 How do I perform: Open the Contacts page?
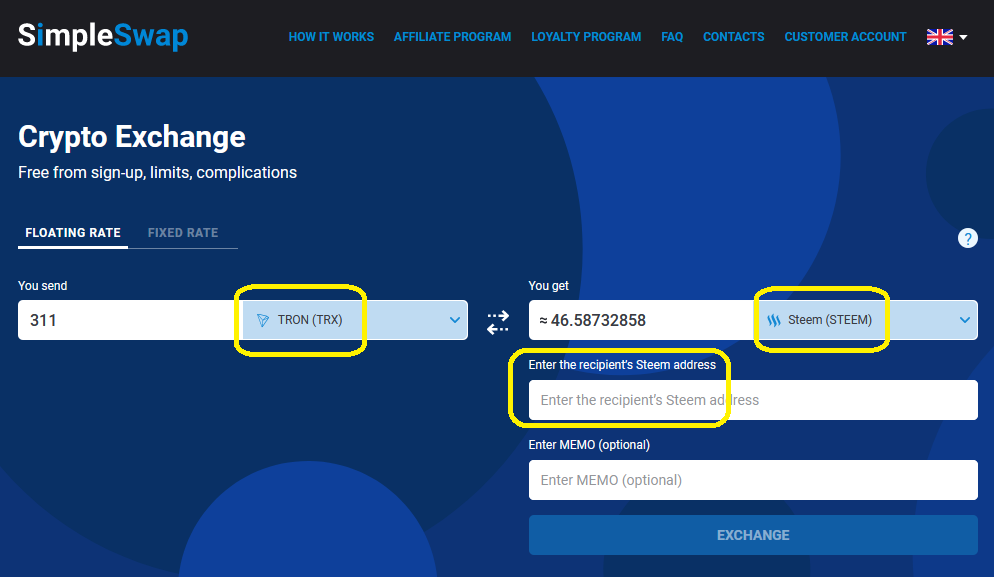point(733,37)
